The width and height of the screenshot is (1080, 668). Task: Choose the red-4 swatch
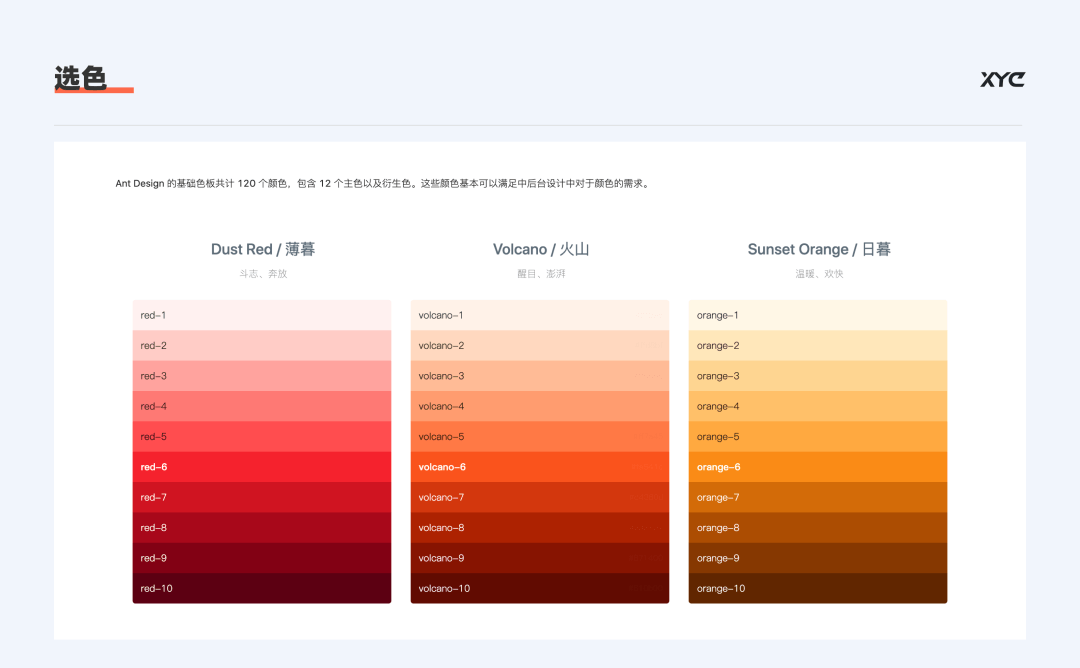click(262, 406)
